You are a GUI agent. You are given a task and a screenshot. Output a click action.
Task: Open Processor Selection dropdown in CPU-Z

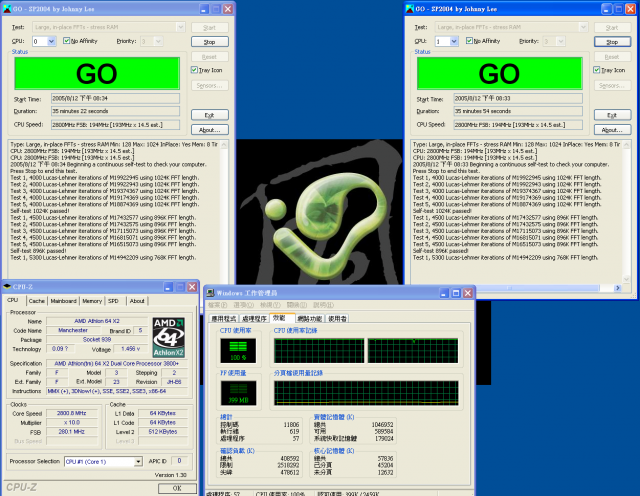[138, 462]
